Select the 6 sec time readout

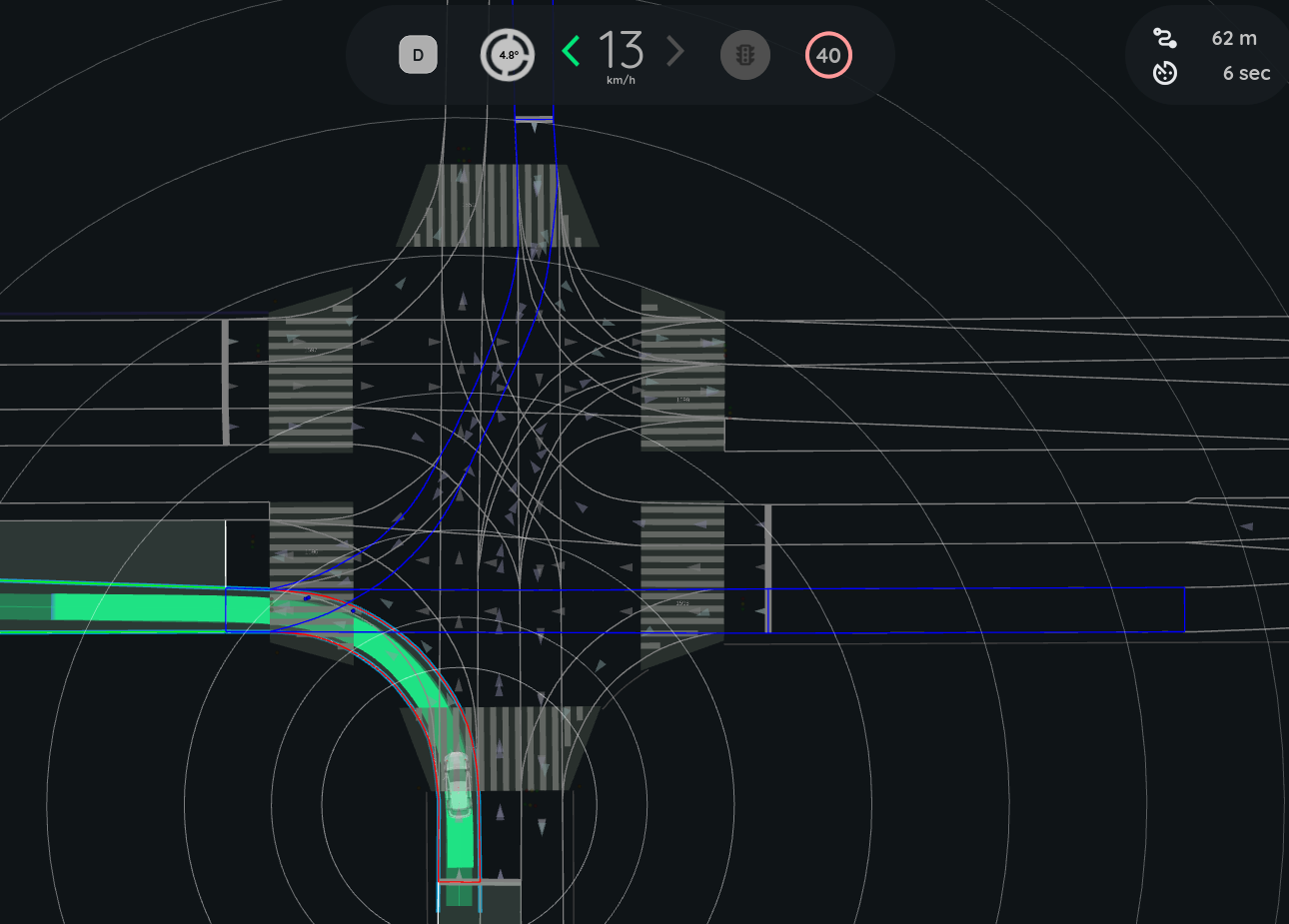1246,73
